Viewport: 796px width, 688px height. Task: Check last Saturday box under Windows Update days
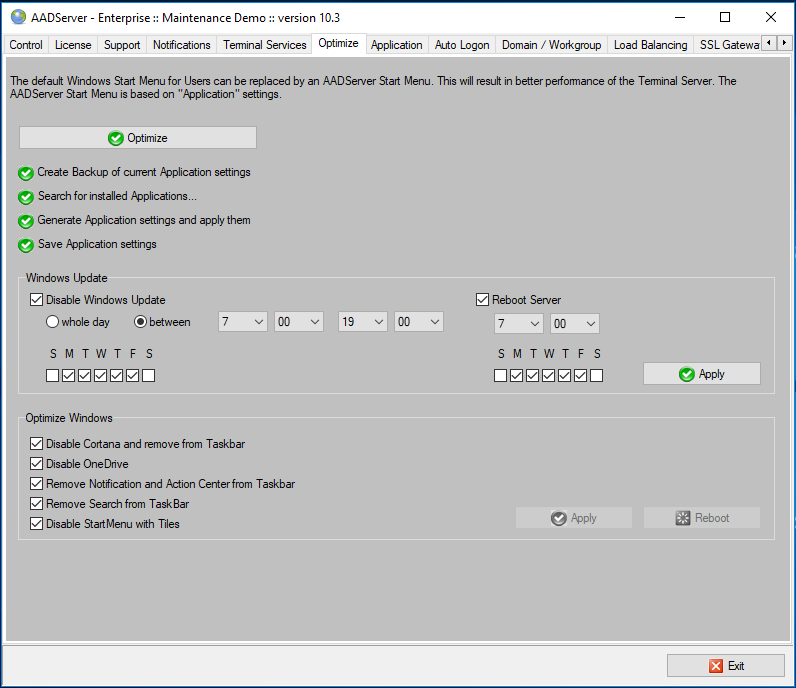tap(149, 375)
